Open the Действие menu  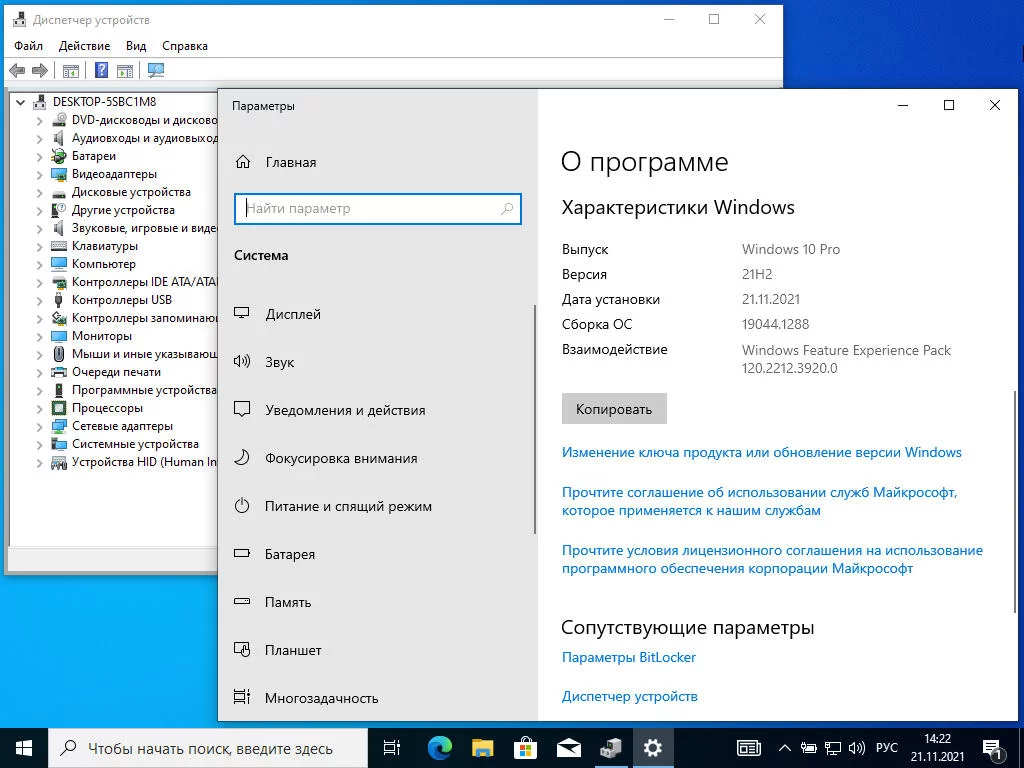click(x=84, y=46)
